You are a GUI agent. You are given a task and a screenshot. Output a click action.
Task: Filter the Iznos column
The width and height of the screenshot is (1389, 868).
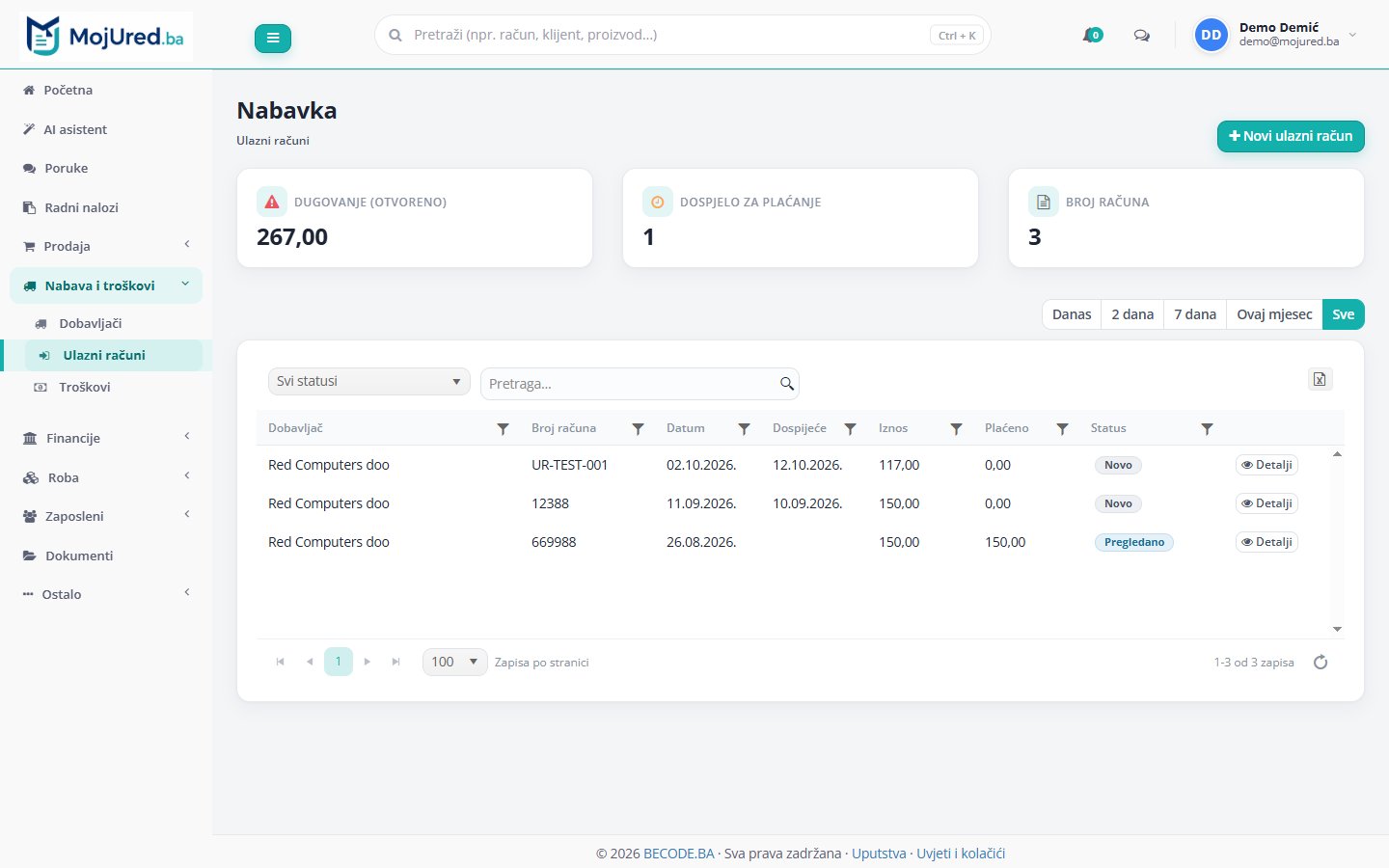[956, 428]
